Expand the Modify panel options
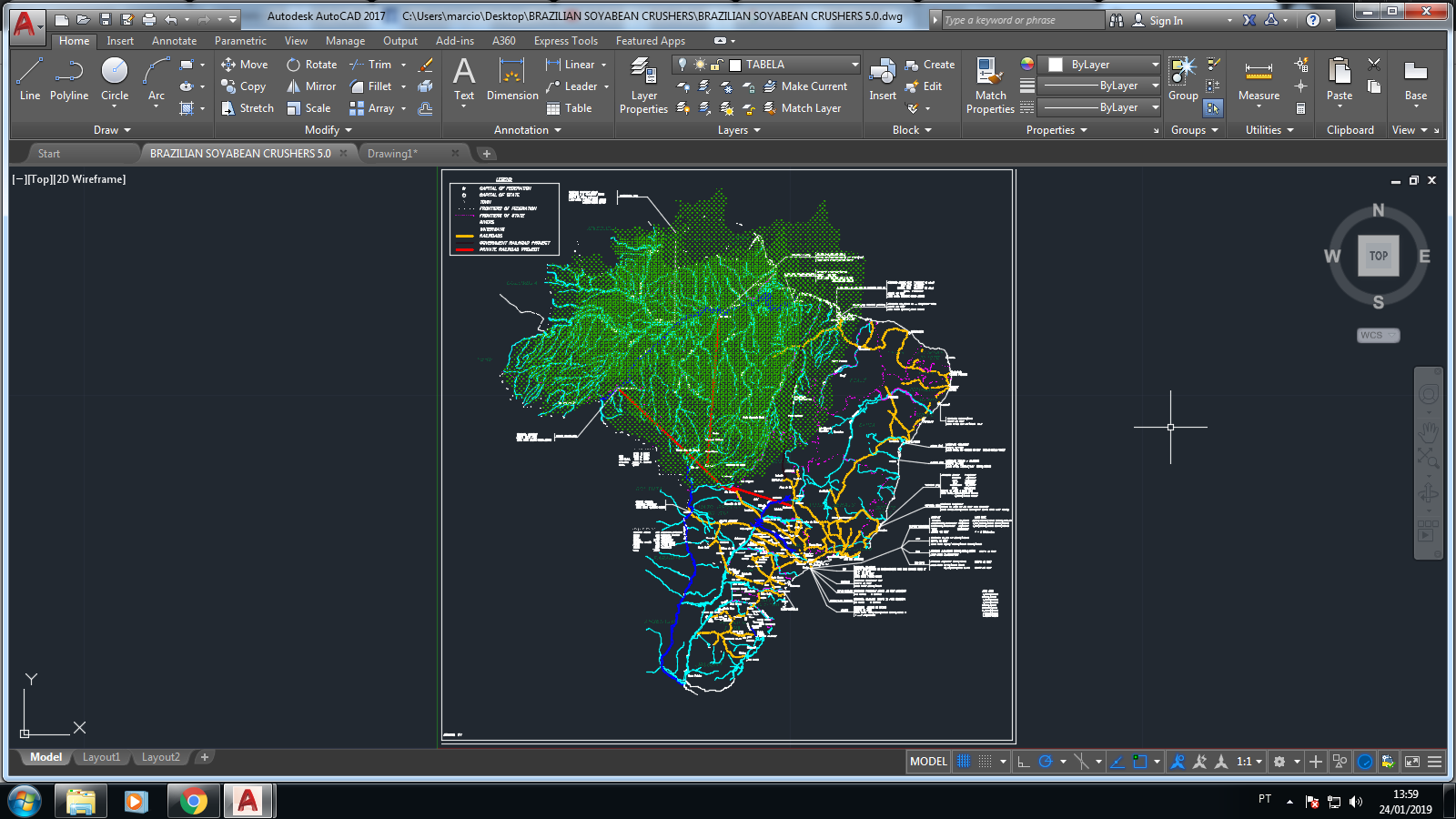The image size is (1456, 819). coord(329,130)
